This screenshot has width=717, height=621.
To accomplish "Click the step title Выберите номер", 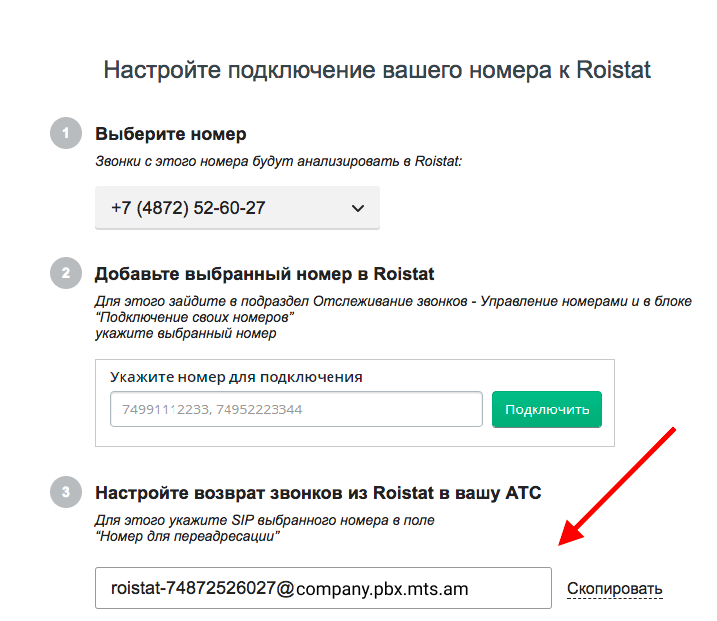I will click(x=171, y=134).
